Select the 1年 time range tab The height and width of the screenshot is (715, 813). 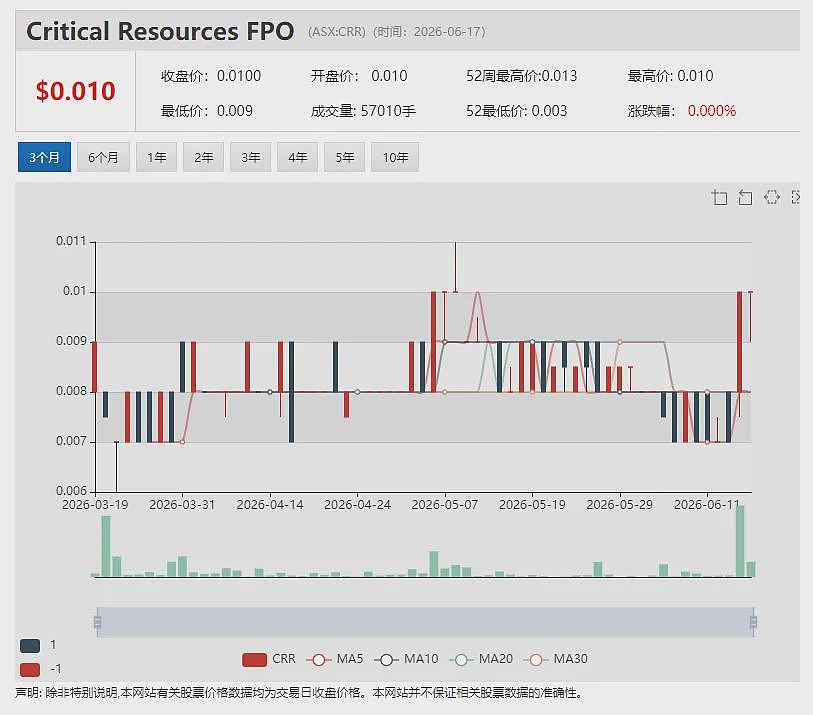point(156,157)
